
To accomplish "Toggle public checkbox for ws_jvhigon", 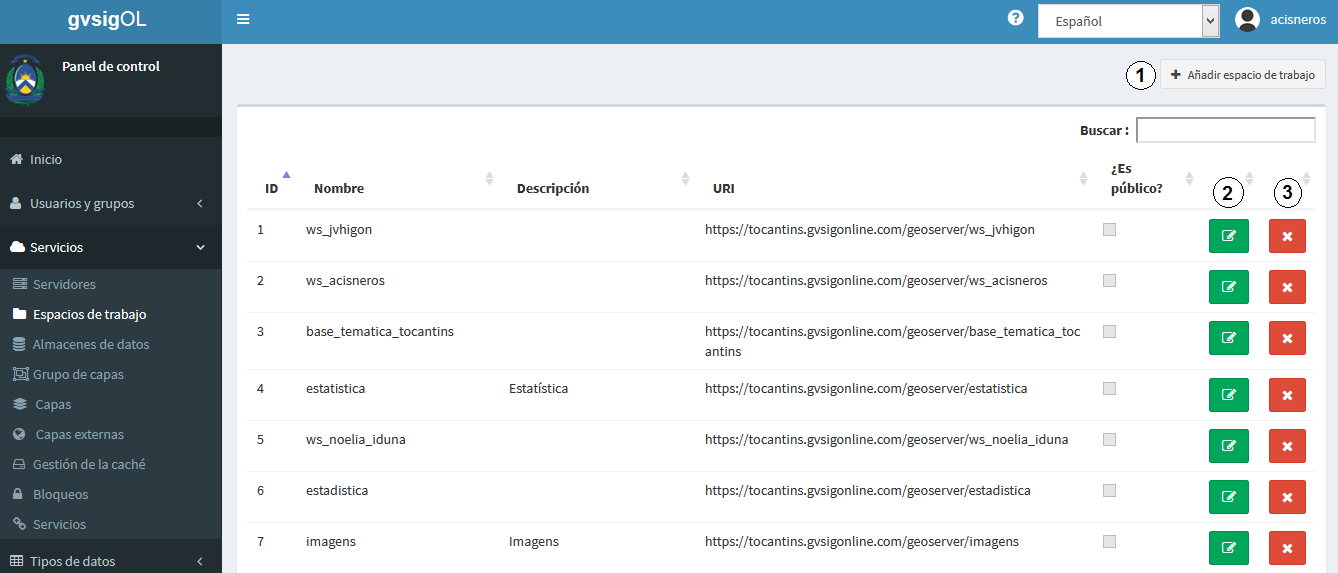I will pyautogui.click(x=1109, y=230).
